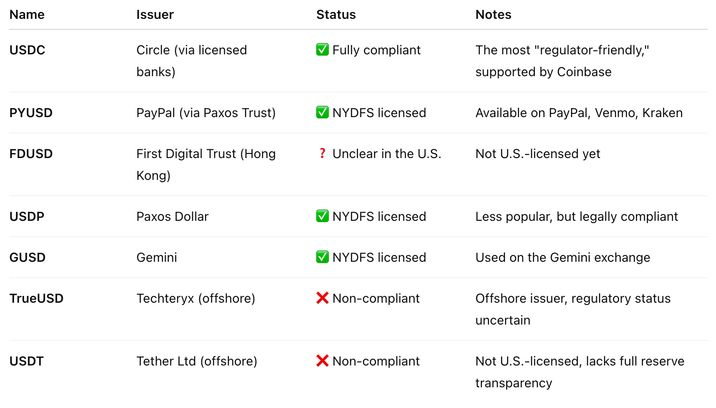Click the green checkmark beside Fully compliant
This screenshot has height=408, width=716.
322,49
